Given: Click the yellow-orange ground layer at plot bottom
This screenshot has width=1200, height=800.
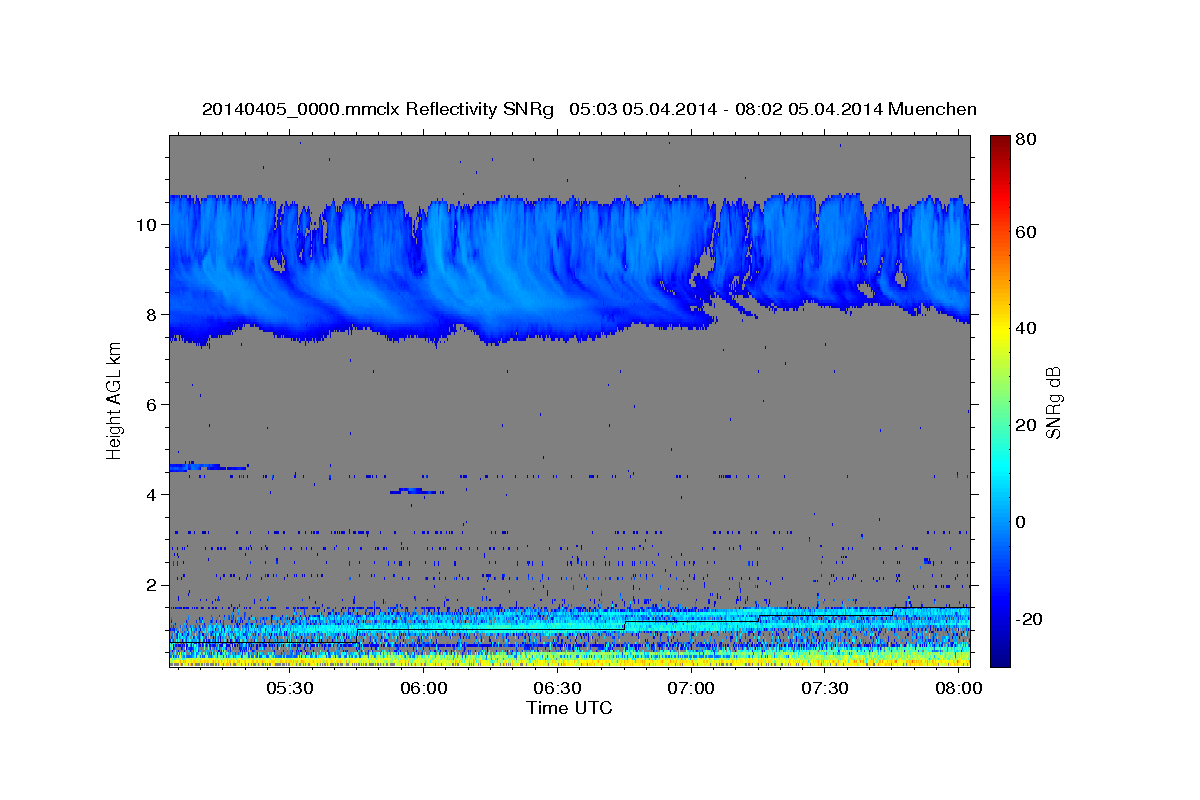Looking at the screenshot, I should (570, 660).
